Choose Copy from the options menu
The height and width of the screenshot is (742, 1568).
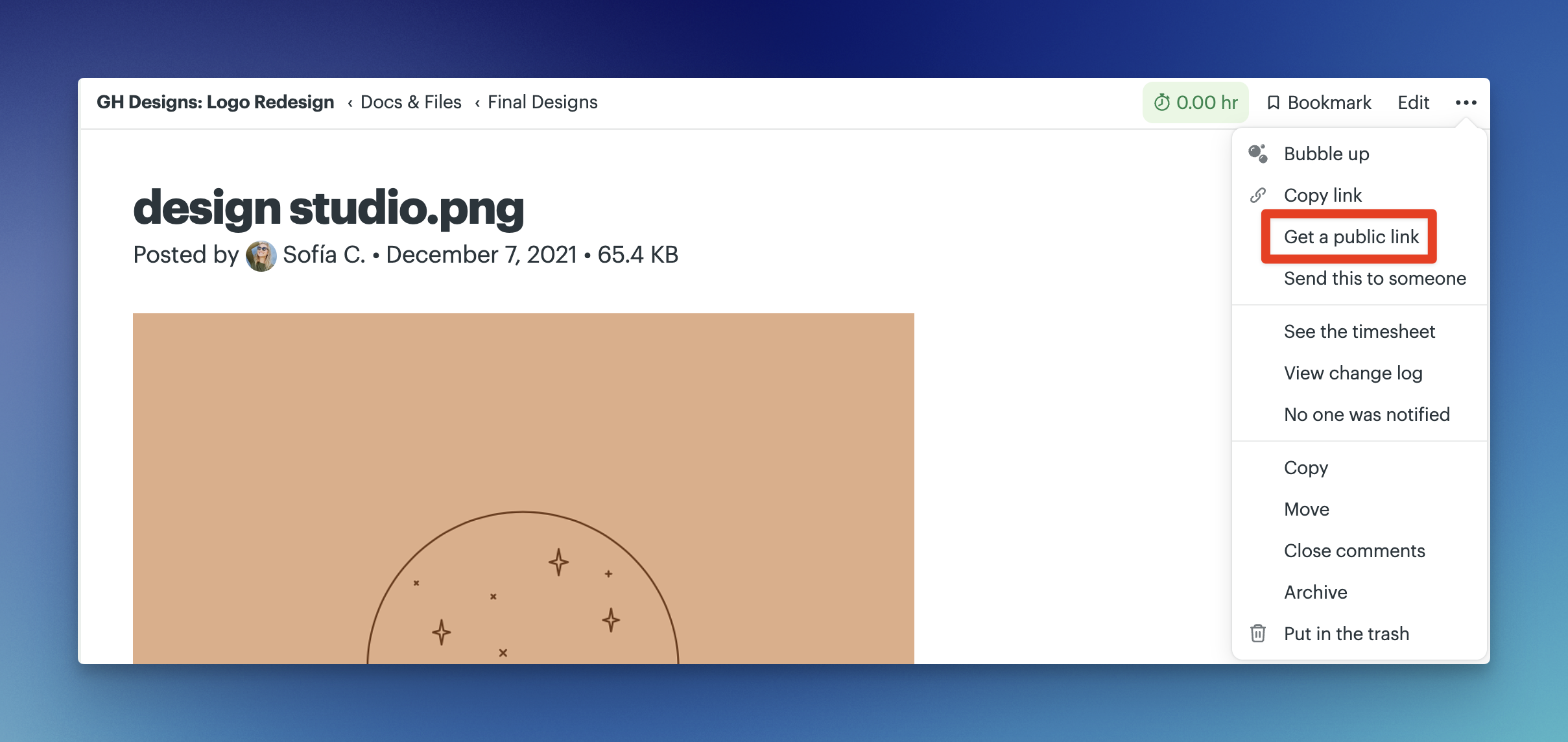pyautogui.click(x=1359, y=468)
